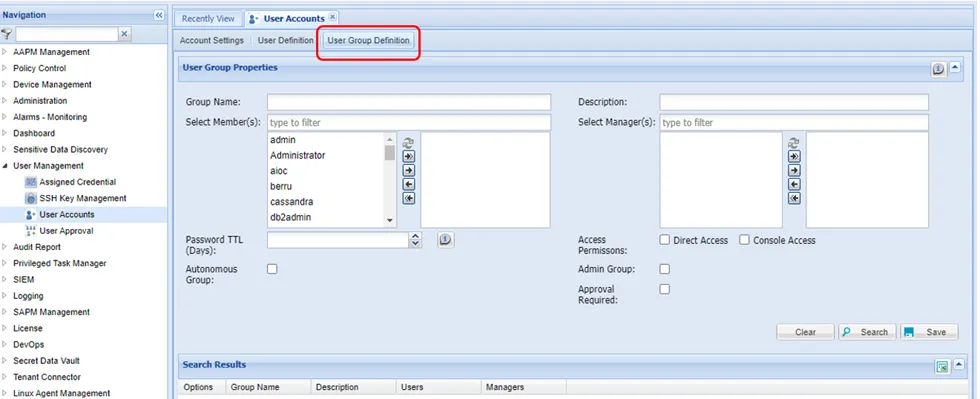Move all members to selected list
Screen dimensions: 980x399
[x=408, y=156]
